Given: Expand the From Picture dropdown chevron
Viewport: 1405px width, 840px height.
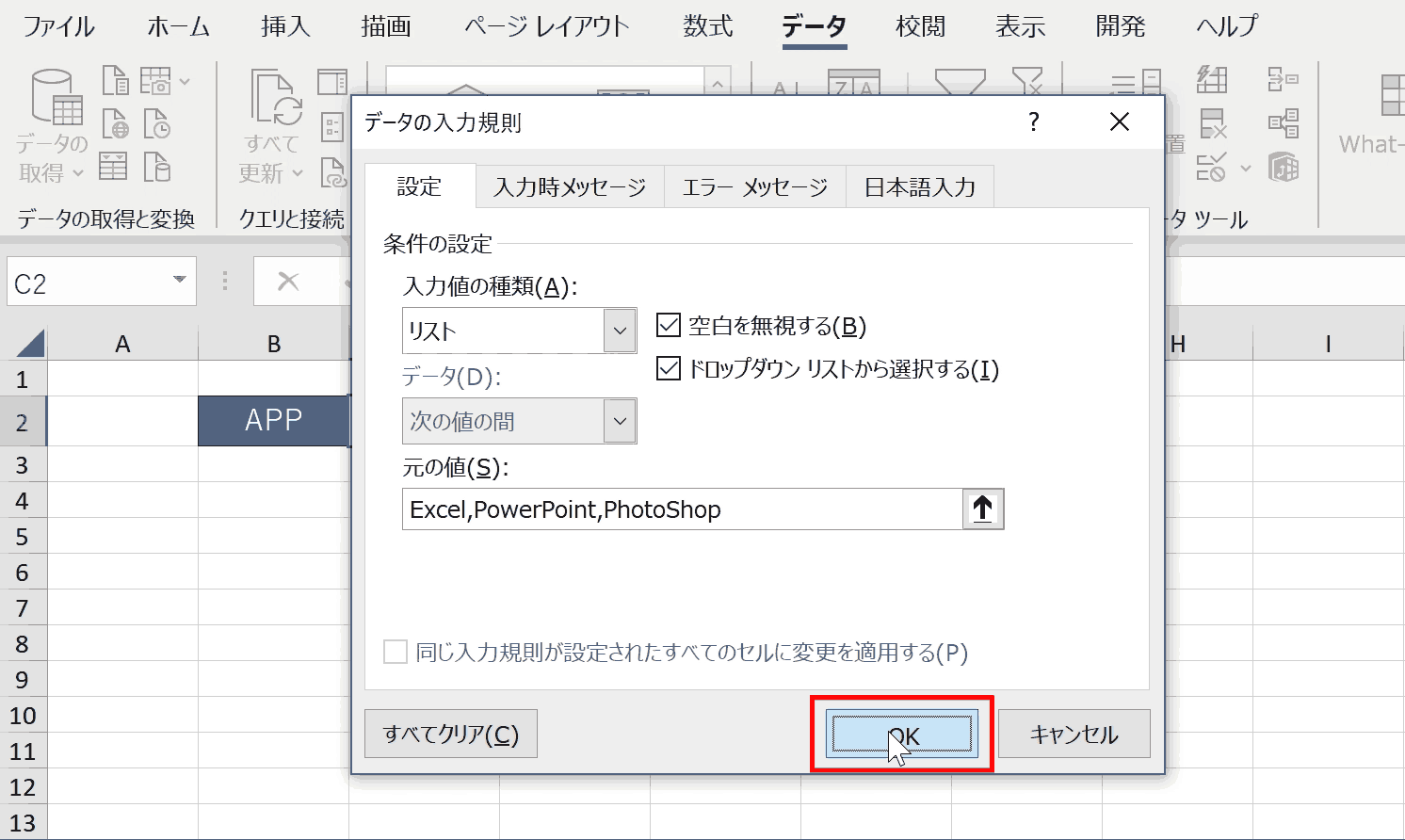Looking at the screenshot, I should click(185, 82).
